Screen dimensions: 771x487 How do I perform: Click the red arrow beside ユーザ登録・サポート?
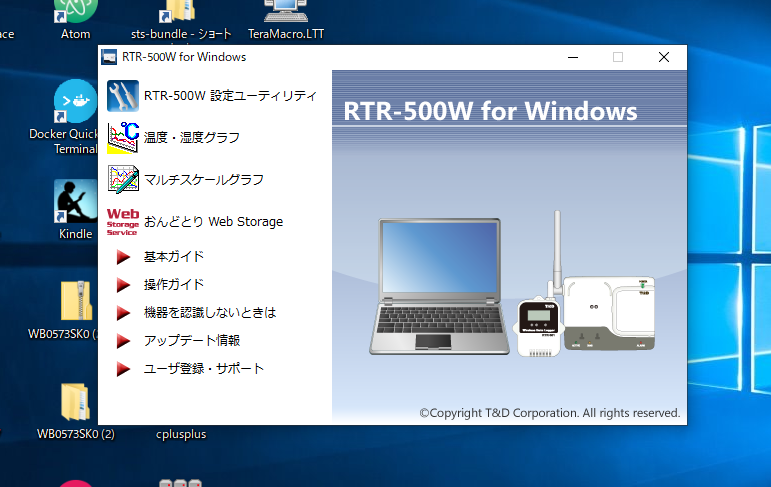coord(123,369)
